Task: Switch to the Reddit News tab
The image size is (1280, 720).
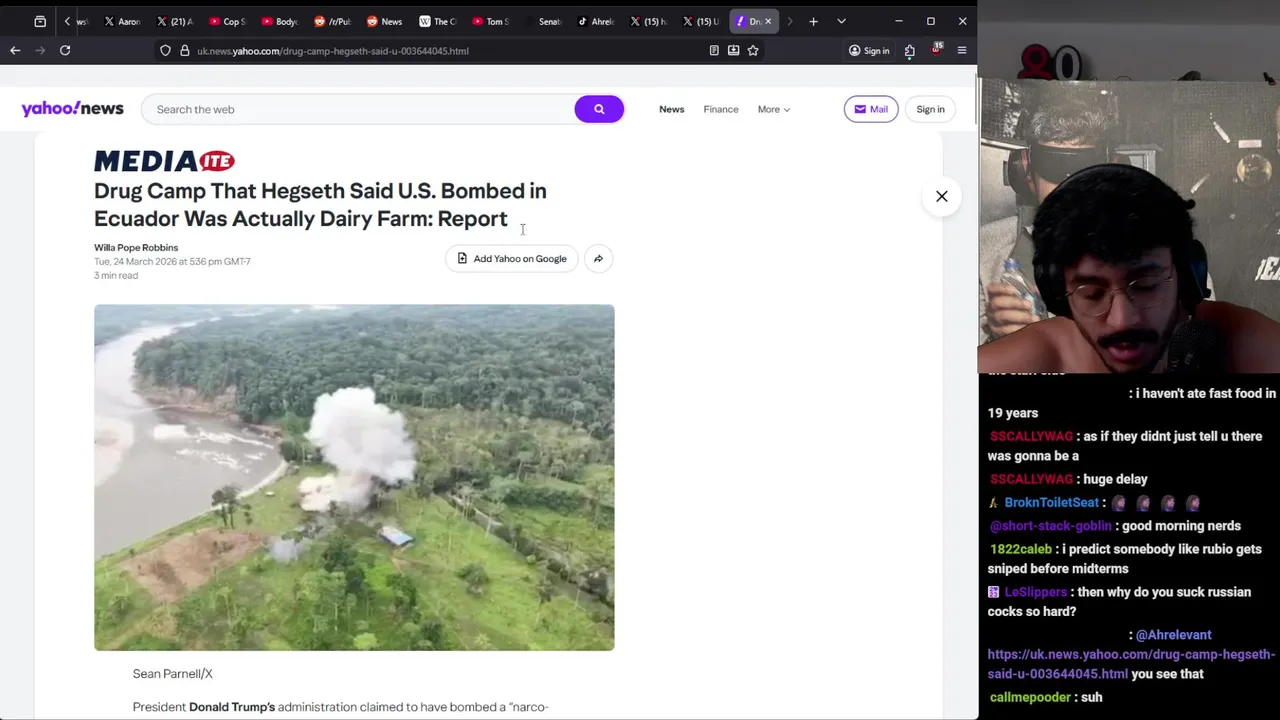Action: (385, 21)
